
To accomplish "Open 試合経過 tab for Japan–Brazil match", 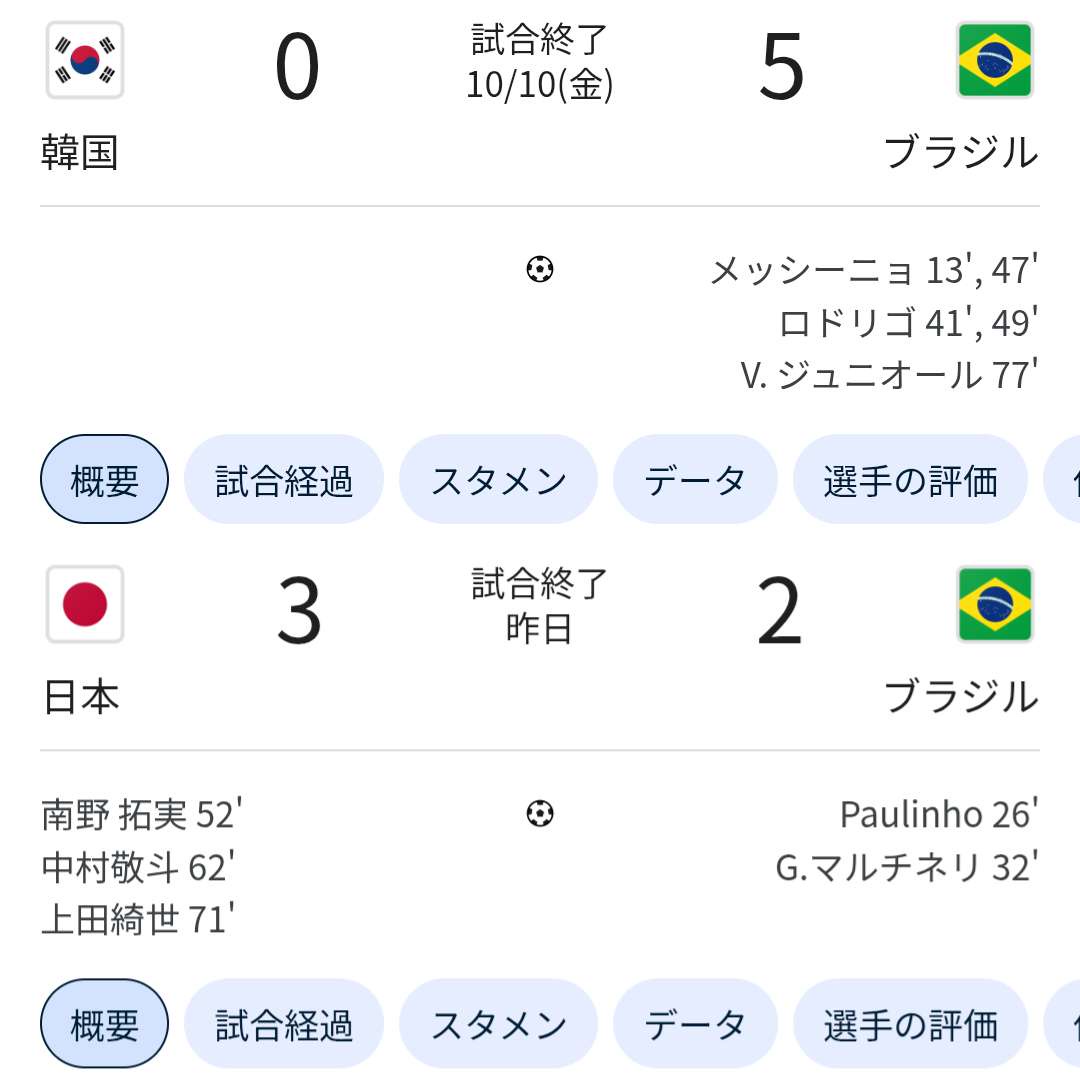I will [x=284, y=1024].
